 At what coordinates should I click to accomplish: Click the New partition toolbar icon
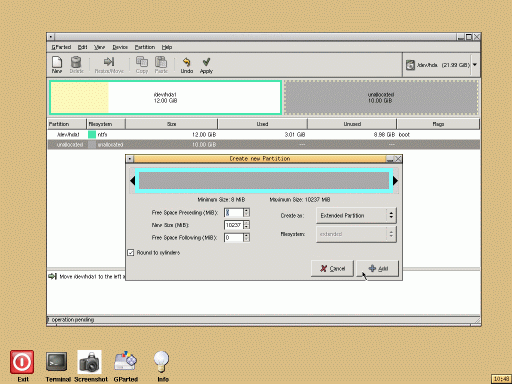pos(57,64)
